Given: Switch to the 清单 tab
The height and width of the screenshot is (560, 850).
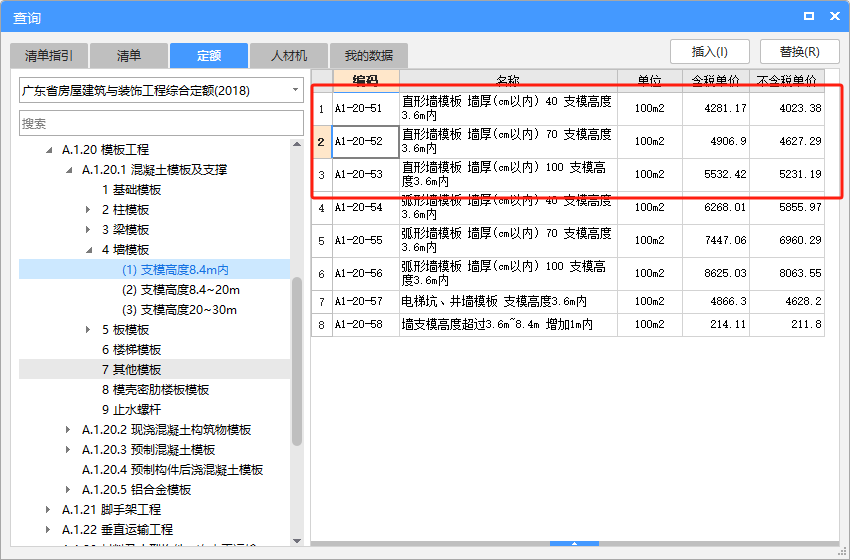Looking at the screenshot, I should click(x=129, y=56).
